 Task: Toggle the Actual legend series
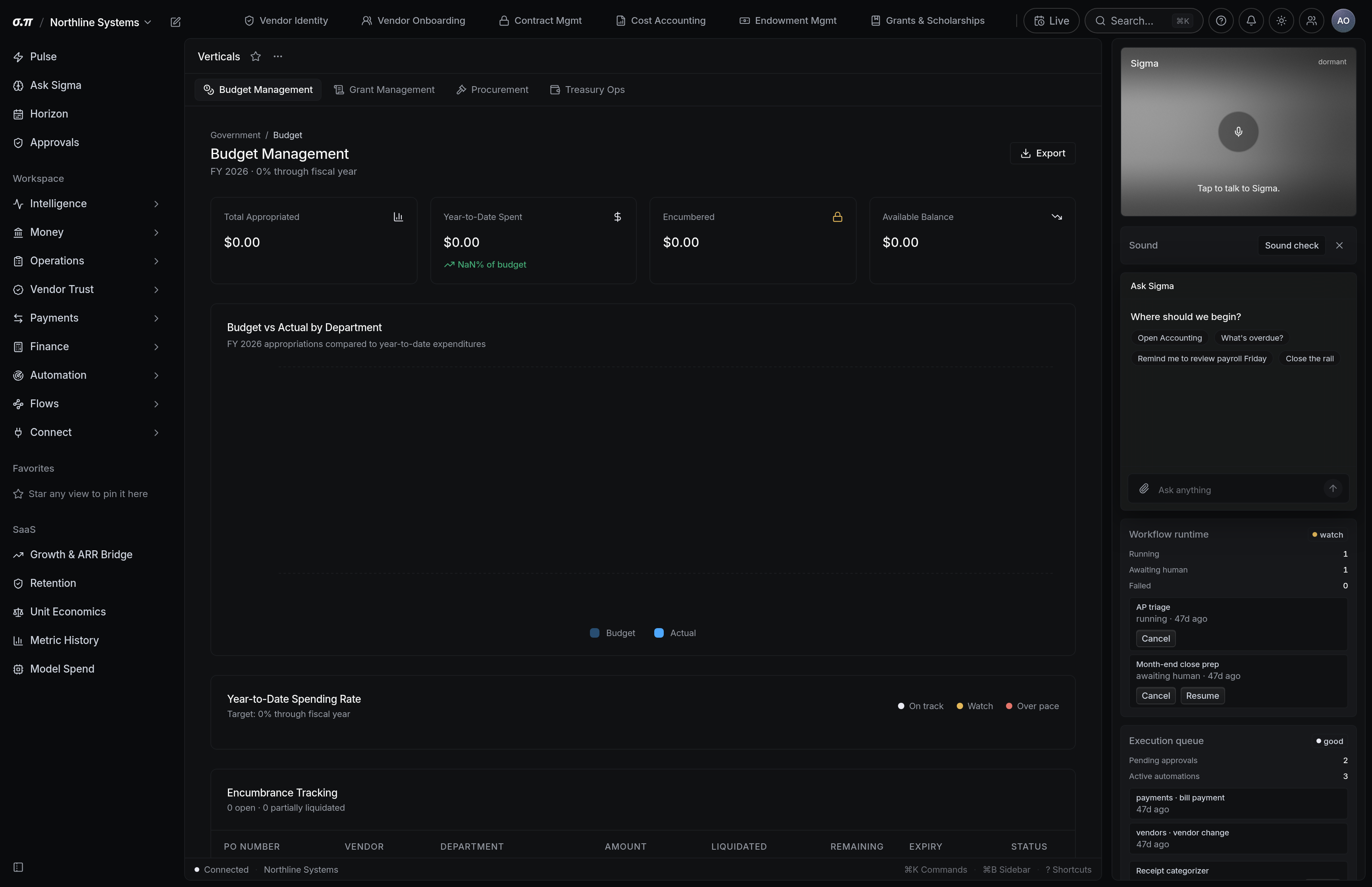(x=675, y=633)
